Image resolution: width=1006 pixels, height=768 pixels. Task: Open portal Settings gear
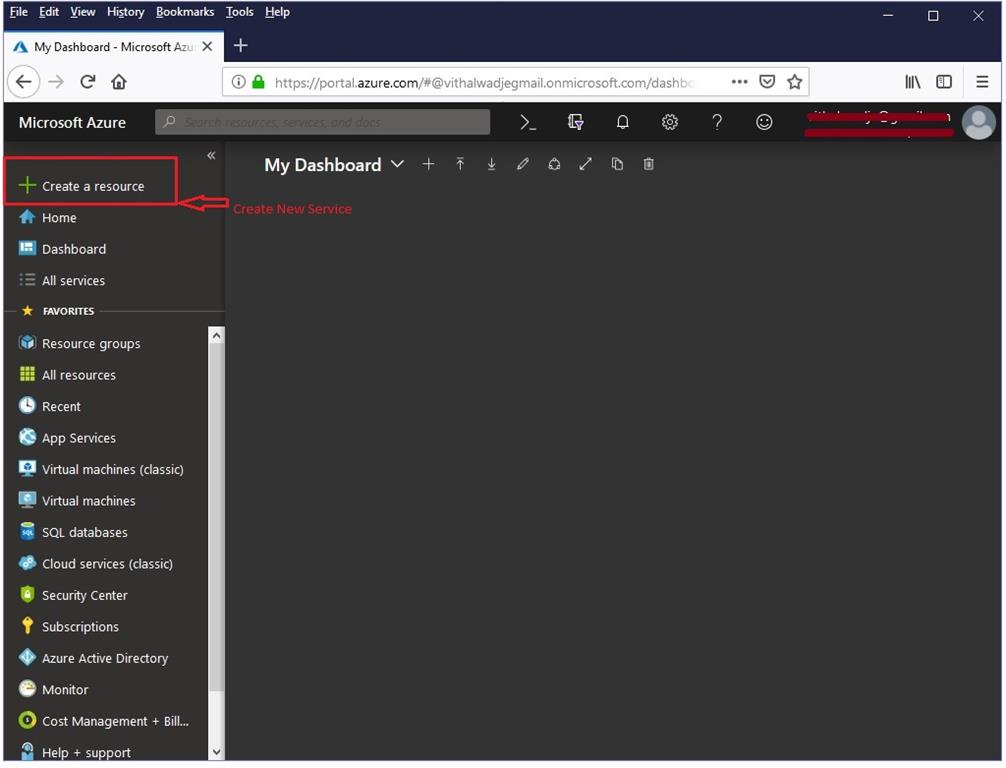pos(669,121)
